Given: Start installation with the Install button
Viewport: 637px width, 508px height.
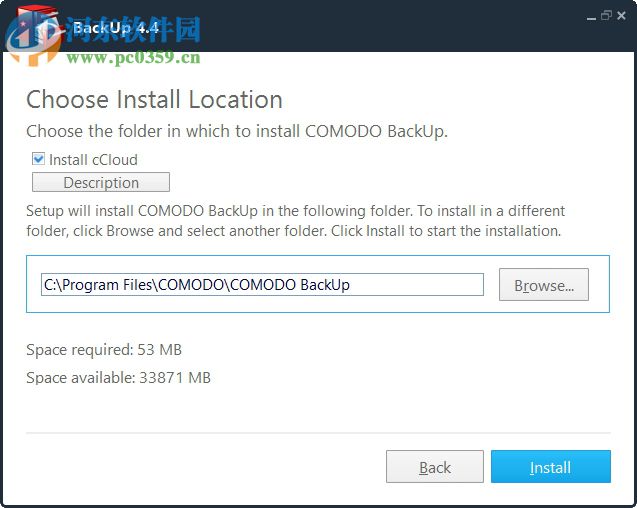Looking at the screenshot, I should click(550, 467).
